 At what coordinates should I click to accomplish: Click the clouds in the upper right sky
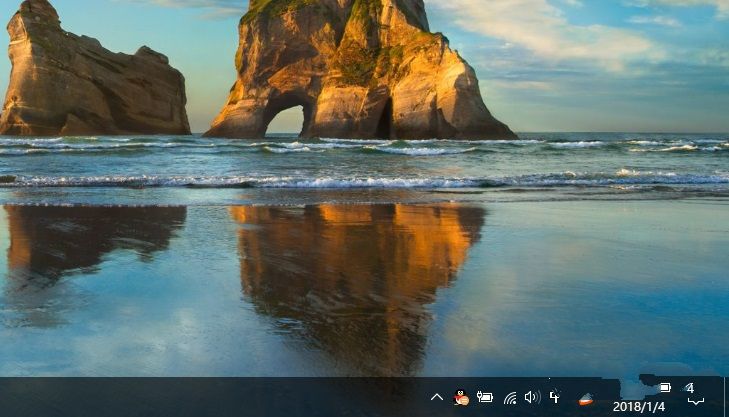pyautogui.click(x=560, y=30)
